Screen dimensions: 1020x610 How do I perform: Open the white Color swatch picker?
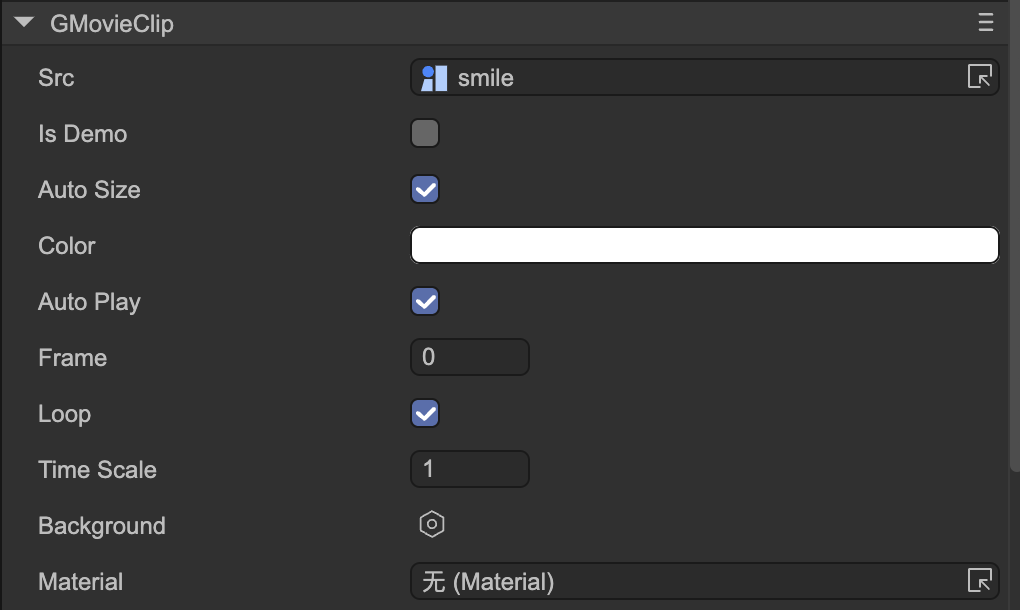(x=704, y=246)
